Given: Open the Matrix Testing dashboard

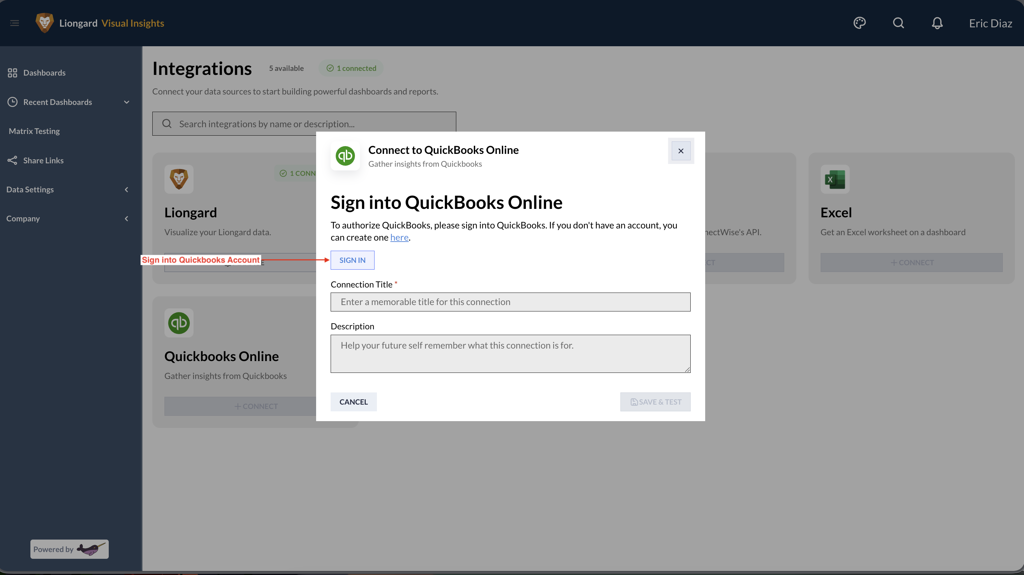Looking at the screenshot, I should (x=34, y=131).
